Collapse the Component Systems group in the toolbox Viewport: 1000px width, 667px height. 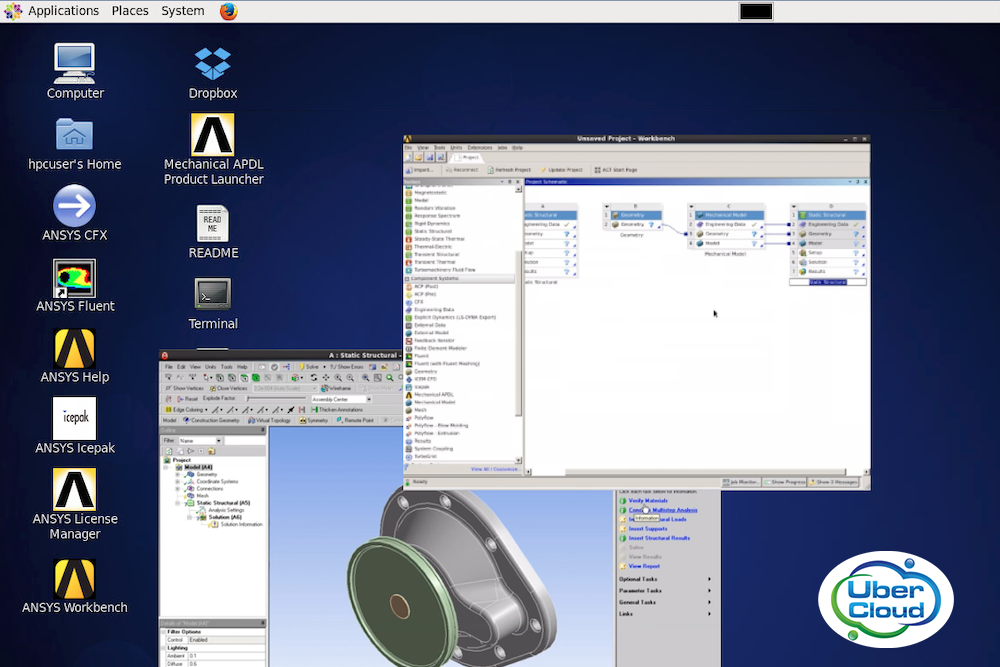[x=408, y=279]
